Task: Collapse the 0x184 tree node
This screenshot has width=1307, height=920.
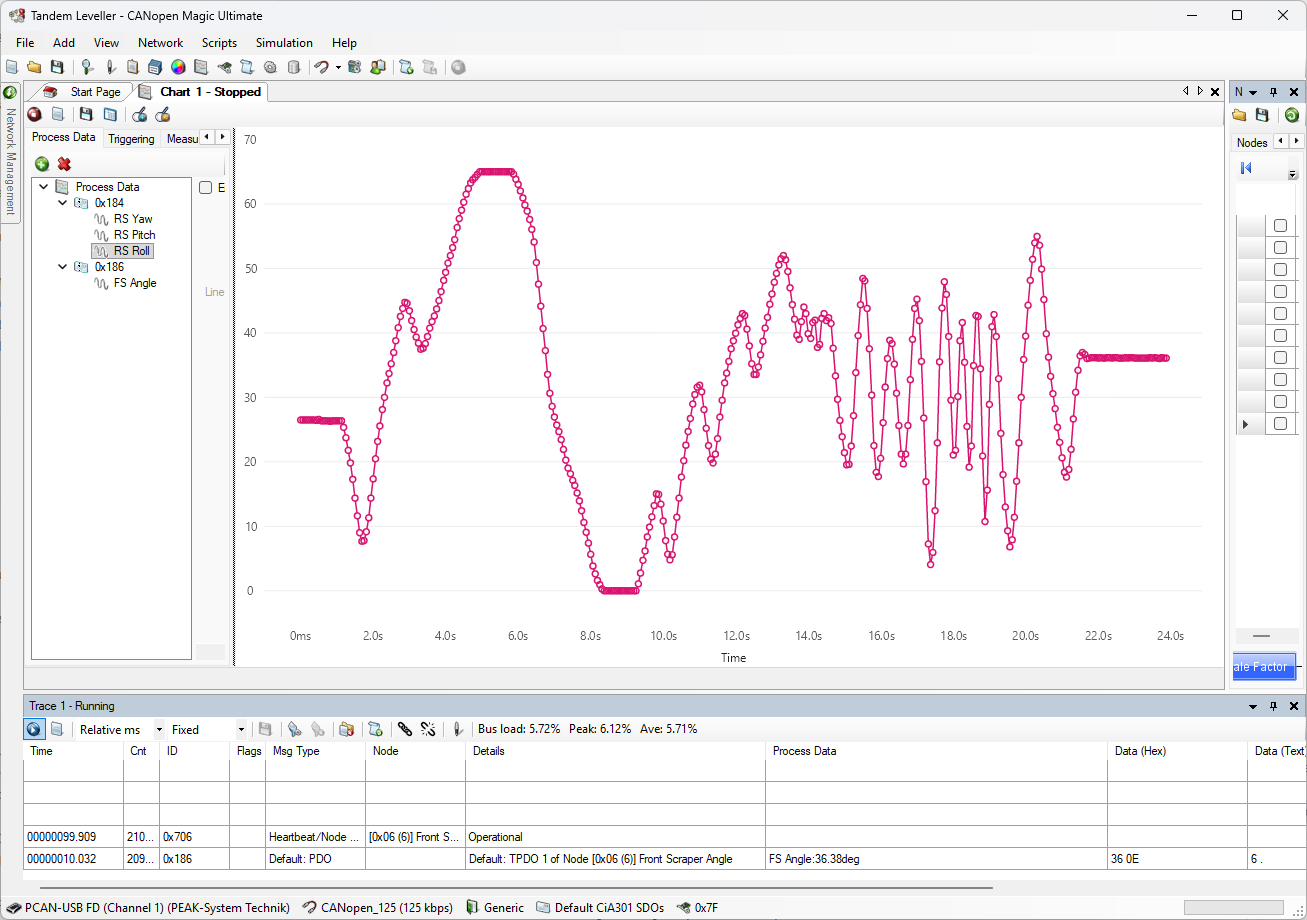Action: point(63,203)
